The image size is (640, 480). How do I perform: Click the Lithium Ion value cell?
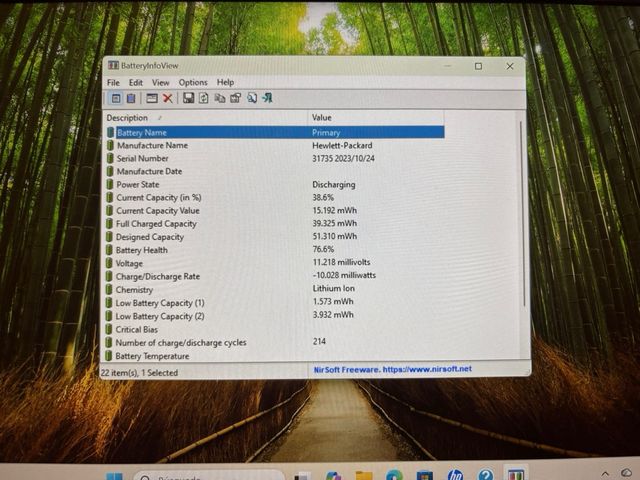pos(333,288)
